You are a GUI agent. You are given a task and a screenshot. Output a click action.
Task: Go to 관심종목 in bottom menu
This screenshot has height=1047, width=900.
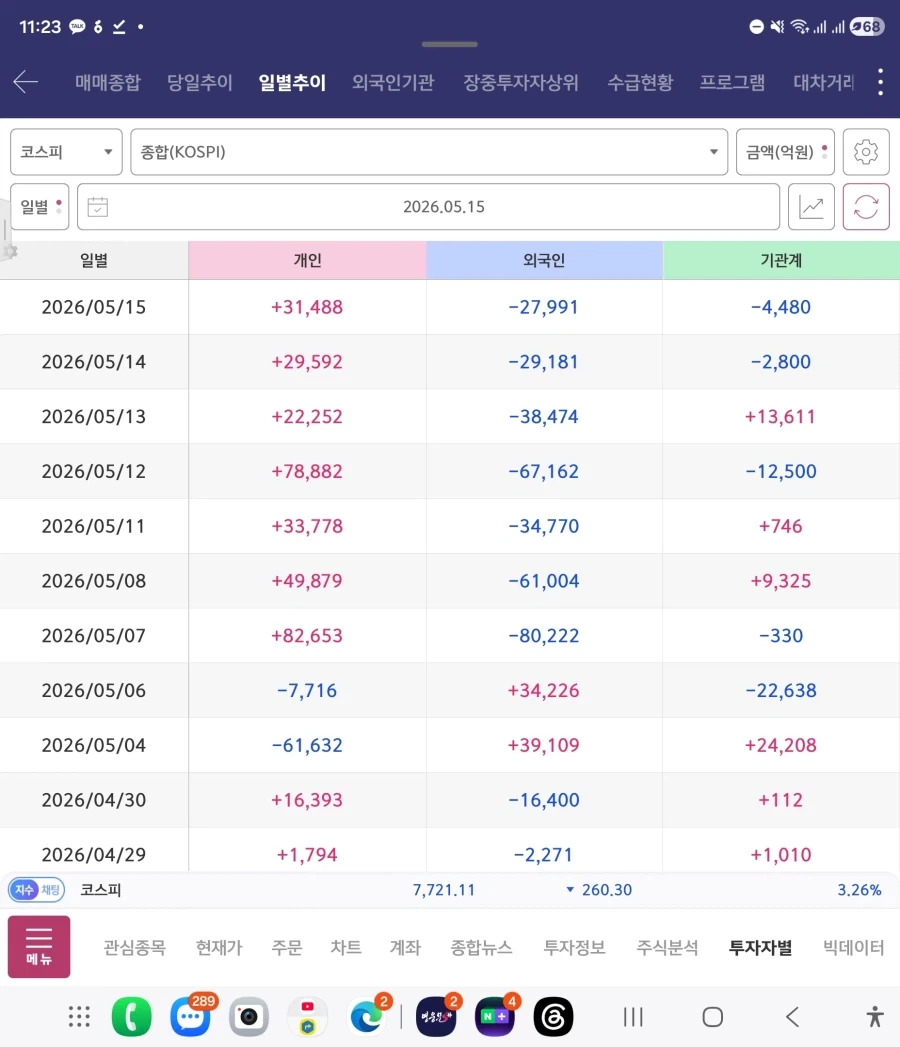point(134,948)
